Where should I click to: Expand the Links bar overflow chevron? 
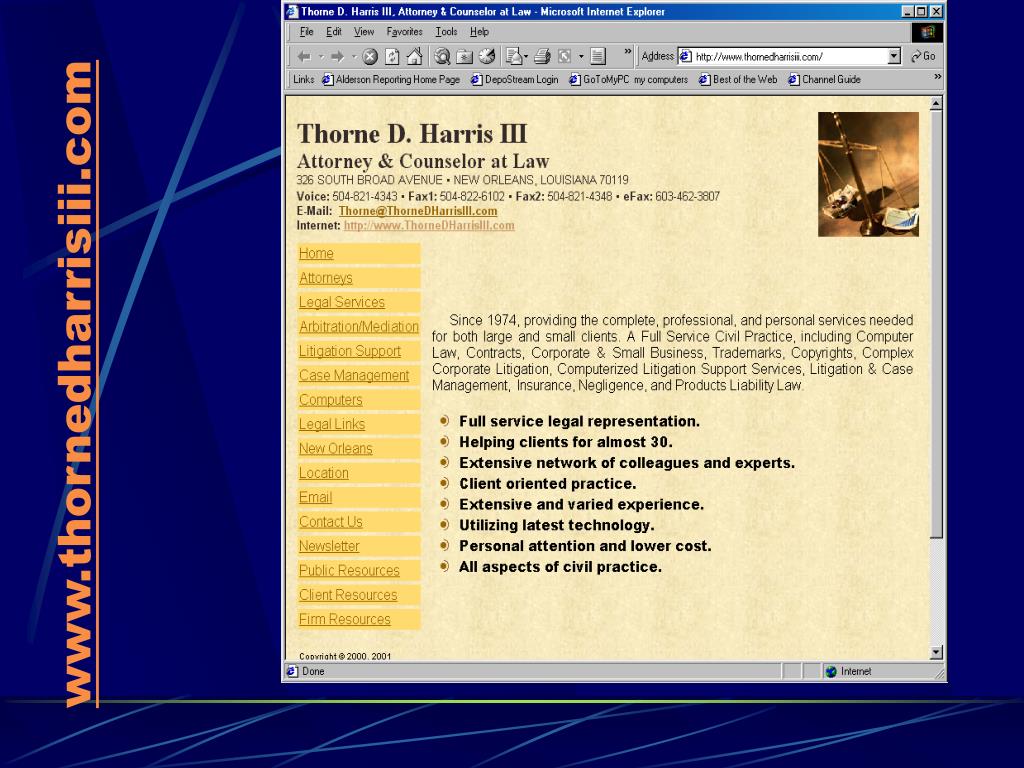[x=938, y=76]
